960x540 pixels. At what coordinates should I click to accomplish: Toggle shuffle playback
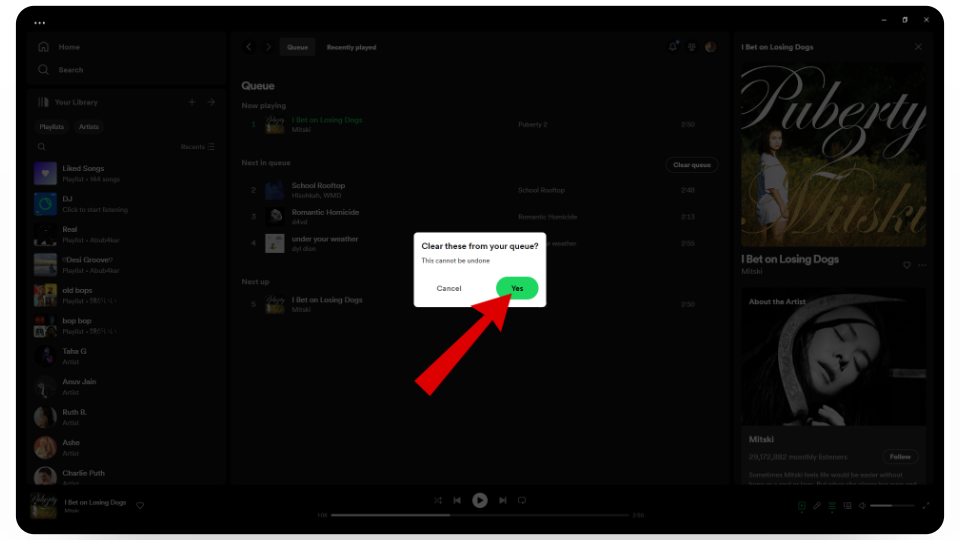click(x=438, y=500)
